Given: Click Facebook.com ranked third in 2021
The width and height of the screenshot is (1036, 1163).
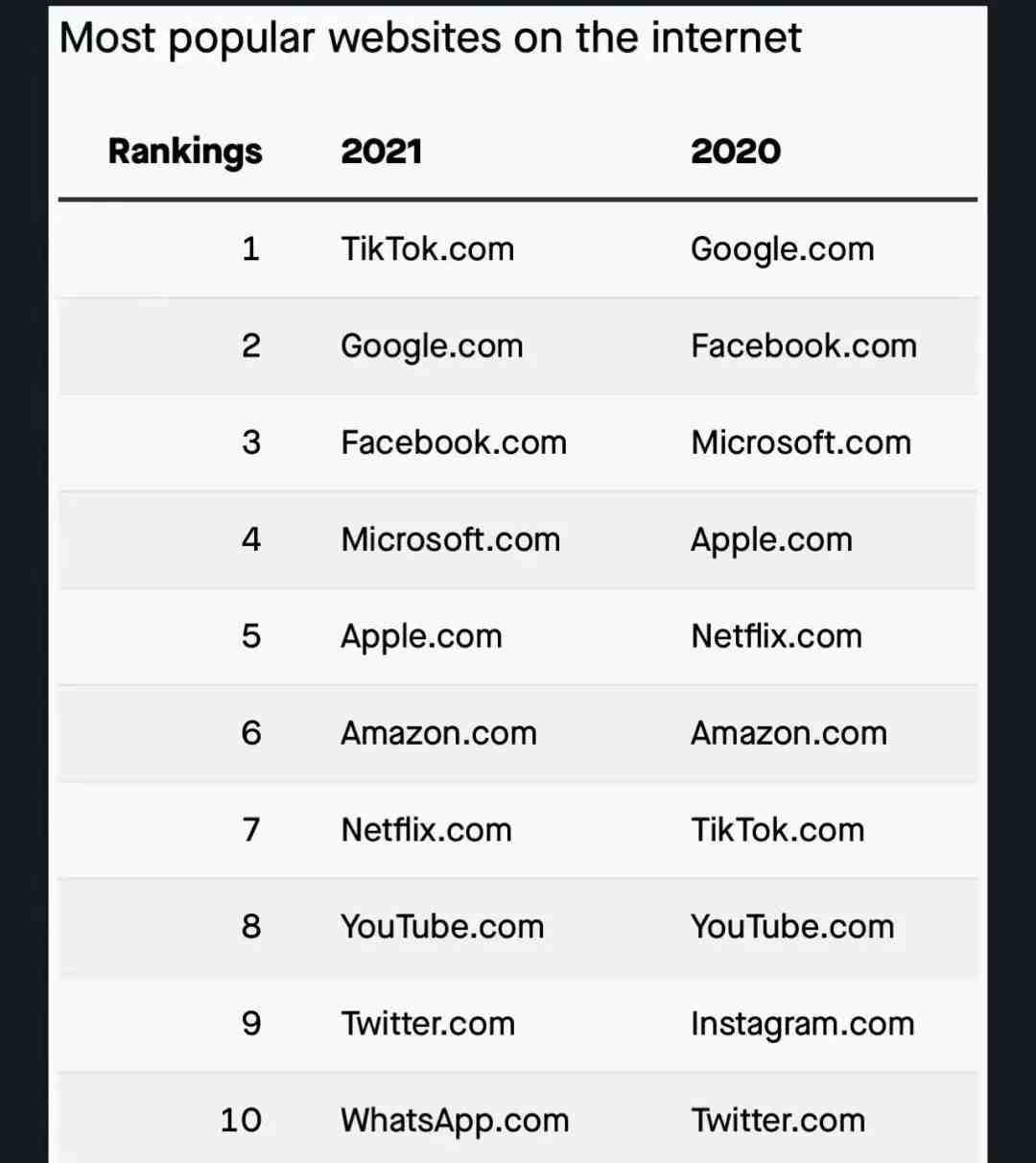Looking at the screenshot, I should (x=455, y=442).
